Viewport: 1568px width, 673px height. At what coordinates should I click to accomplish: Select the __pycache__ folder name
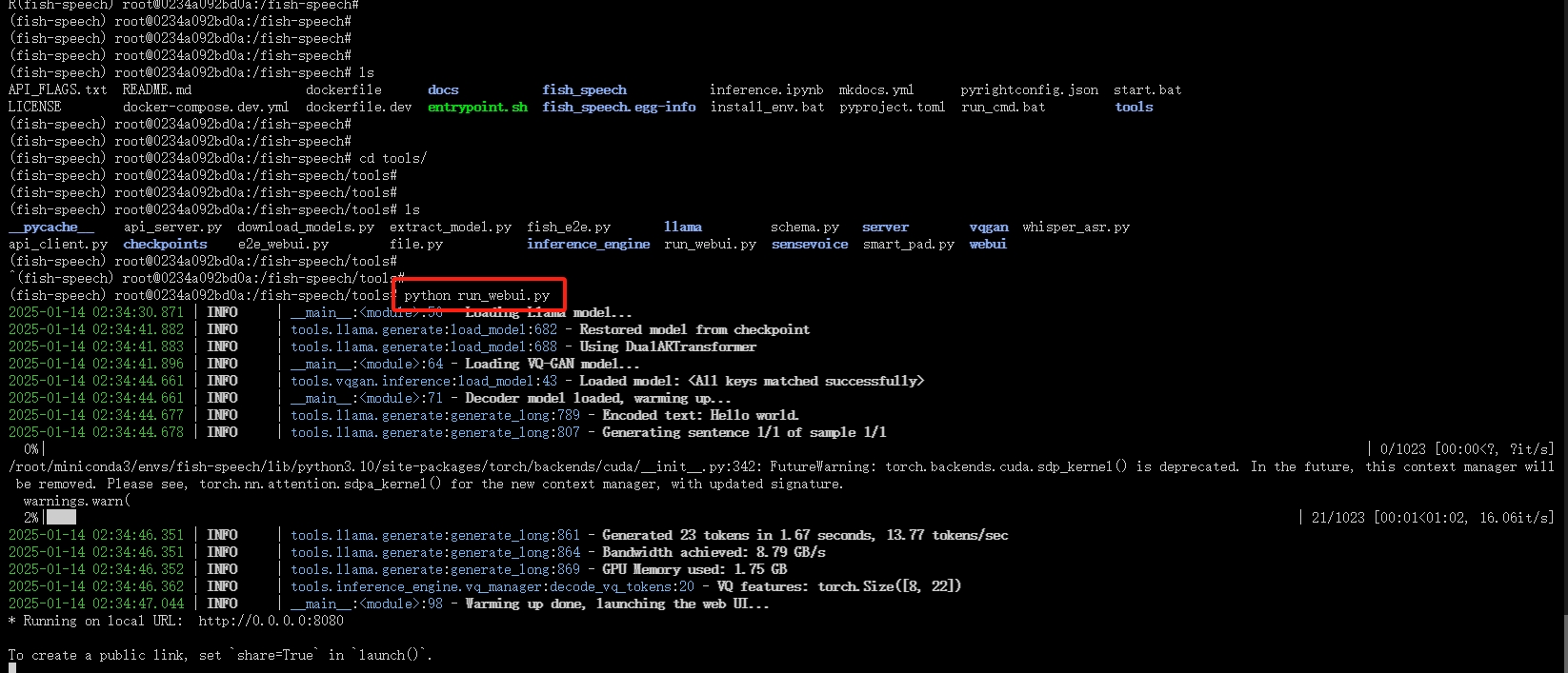[x=51, y=227]
